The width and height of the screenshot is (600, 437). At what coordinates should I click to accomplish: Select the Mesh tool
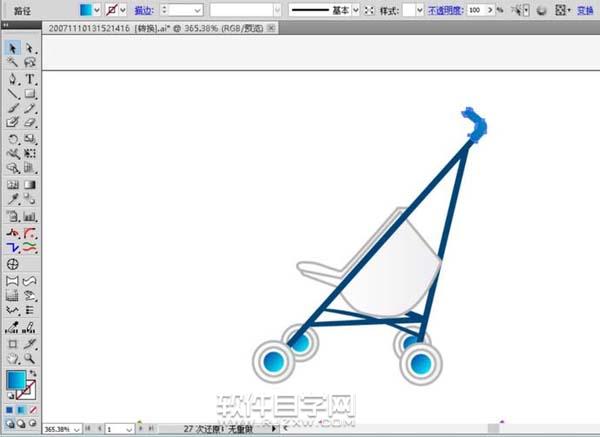tap(13, 185)
